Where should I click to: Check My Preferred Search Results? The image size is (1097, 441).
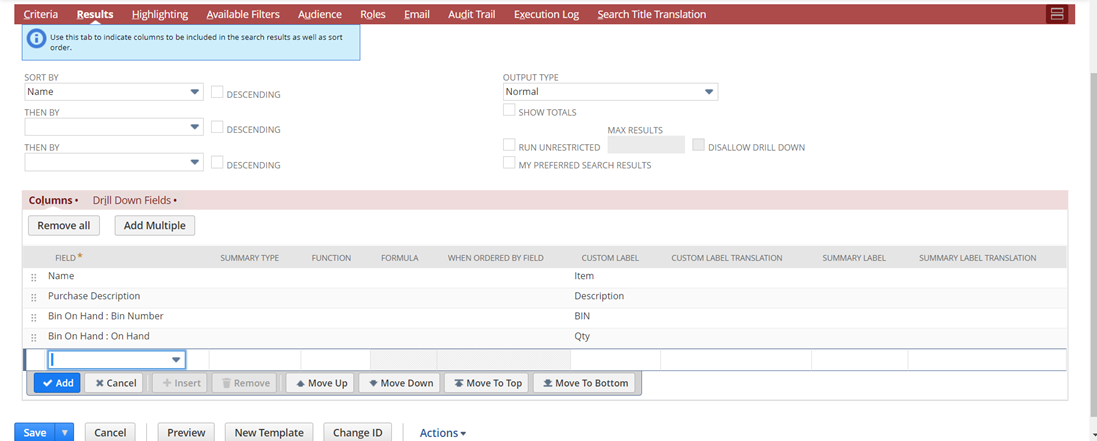coord(509,163)
